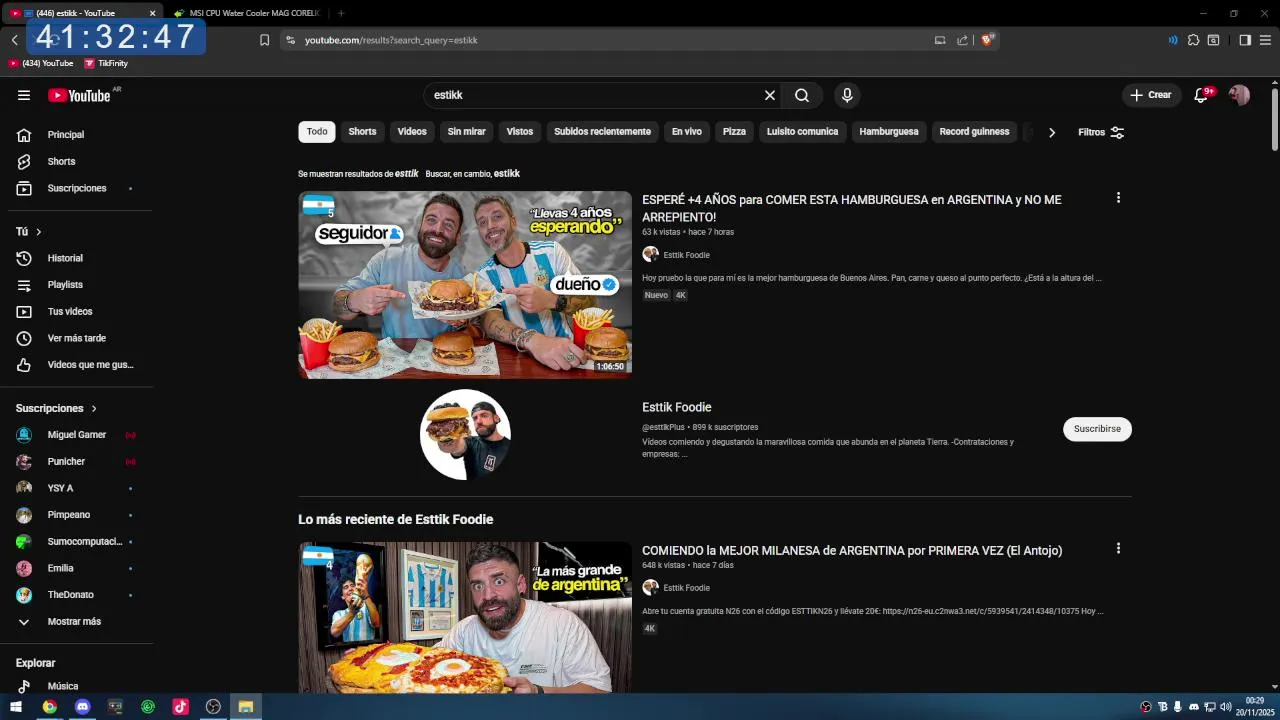Open the account avatar menu
Screen dimensions: 1280x720
tap(1239, 95)
